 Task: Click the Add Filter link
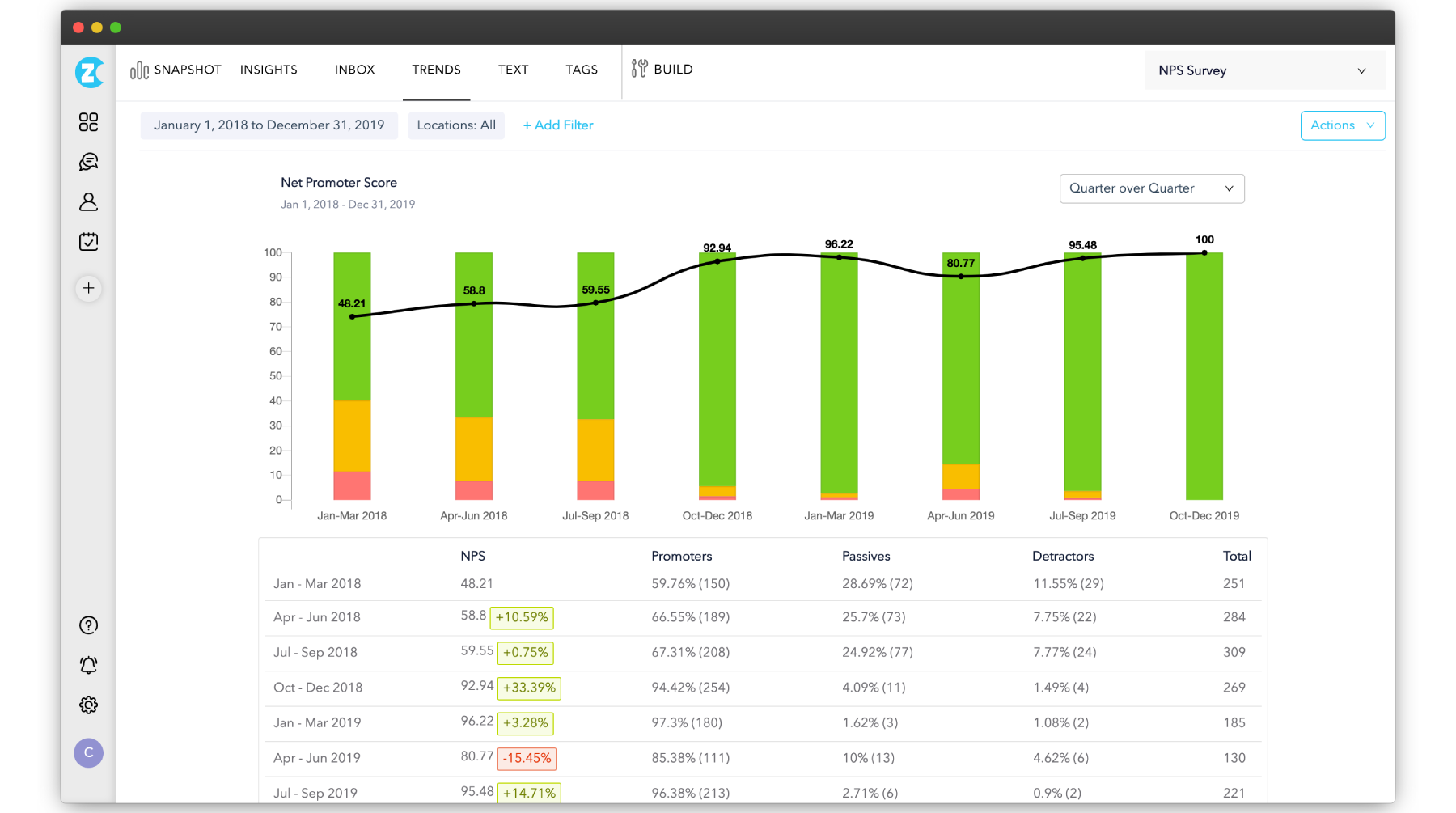[x=558, y=125]
